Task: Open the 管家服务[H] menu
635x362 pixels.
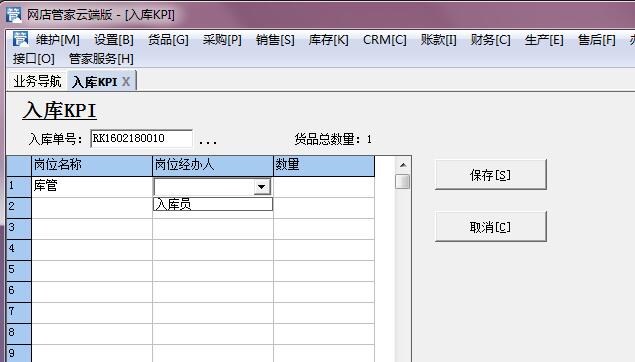Action: coord(101,59)
